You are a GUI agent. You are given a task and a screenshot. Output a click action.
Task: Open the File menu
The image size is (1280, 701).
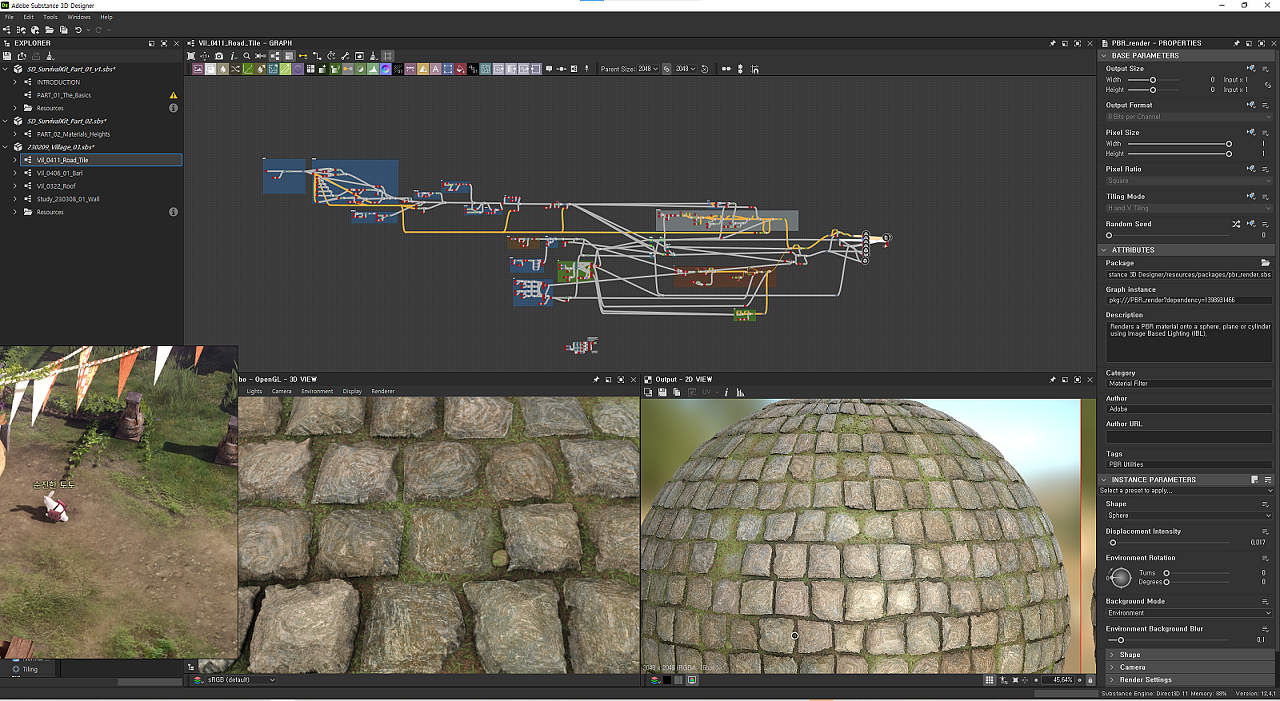7,17
